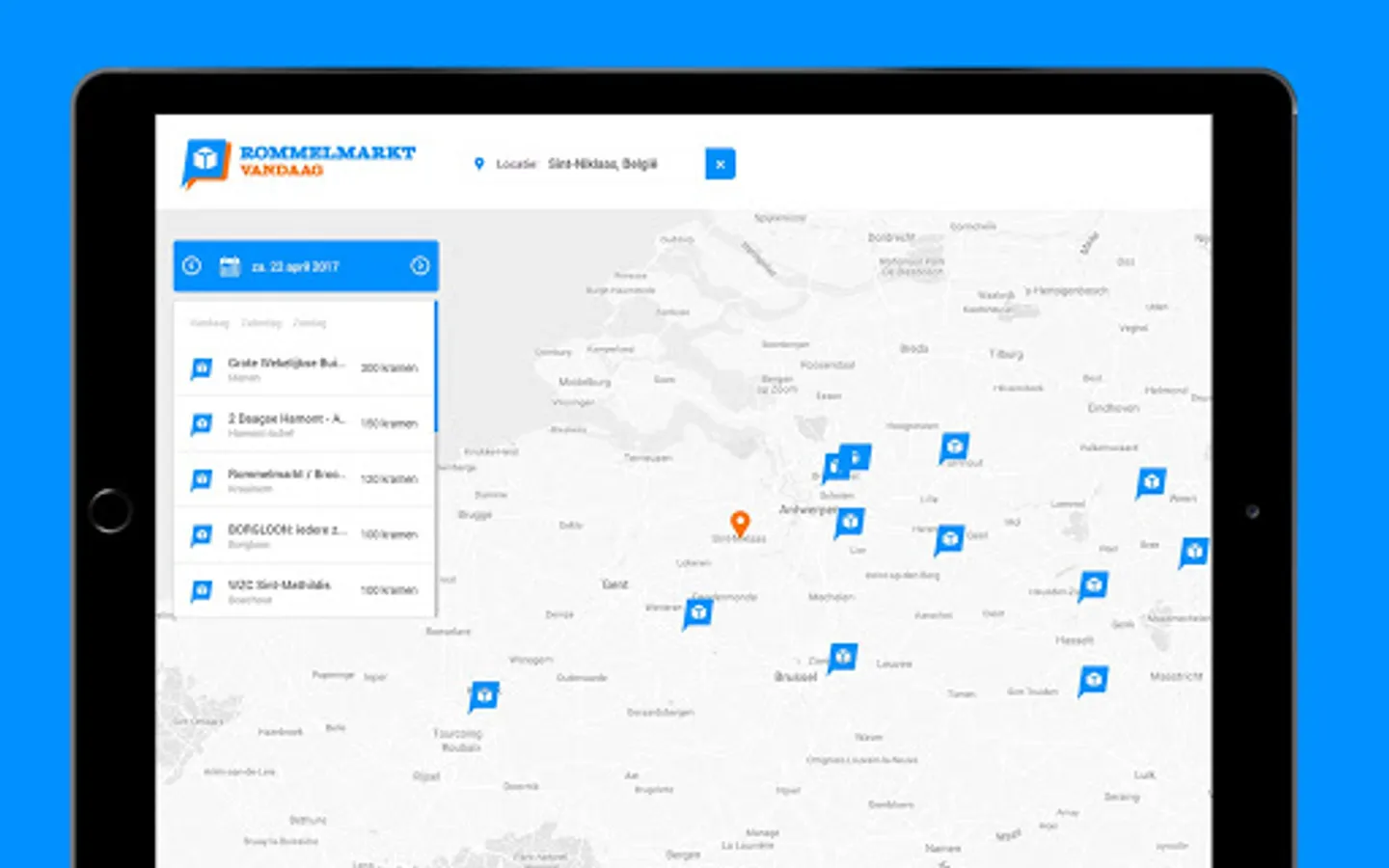
Task: Switch to the Vandaag tab
Action: 209,323
